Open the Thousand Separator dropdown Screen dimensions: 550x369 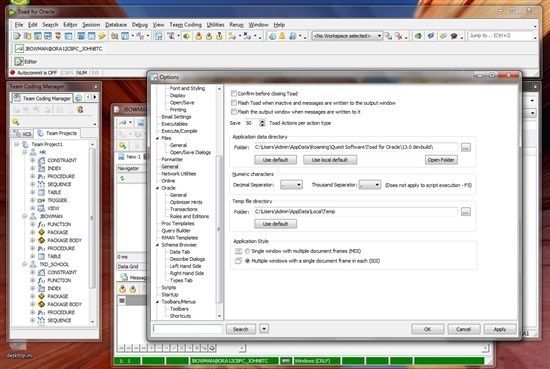370,185
